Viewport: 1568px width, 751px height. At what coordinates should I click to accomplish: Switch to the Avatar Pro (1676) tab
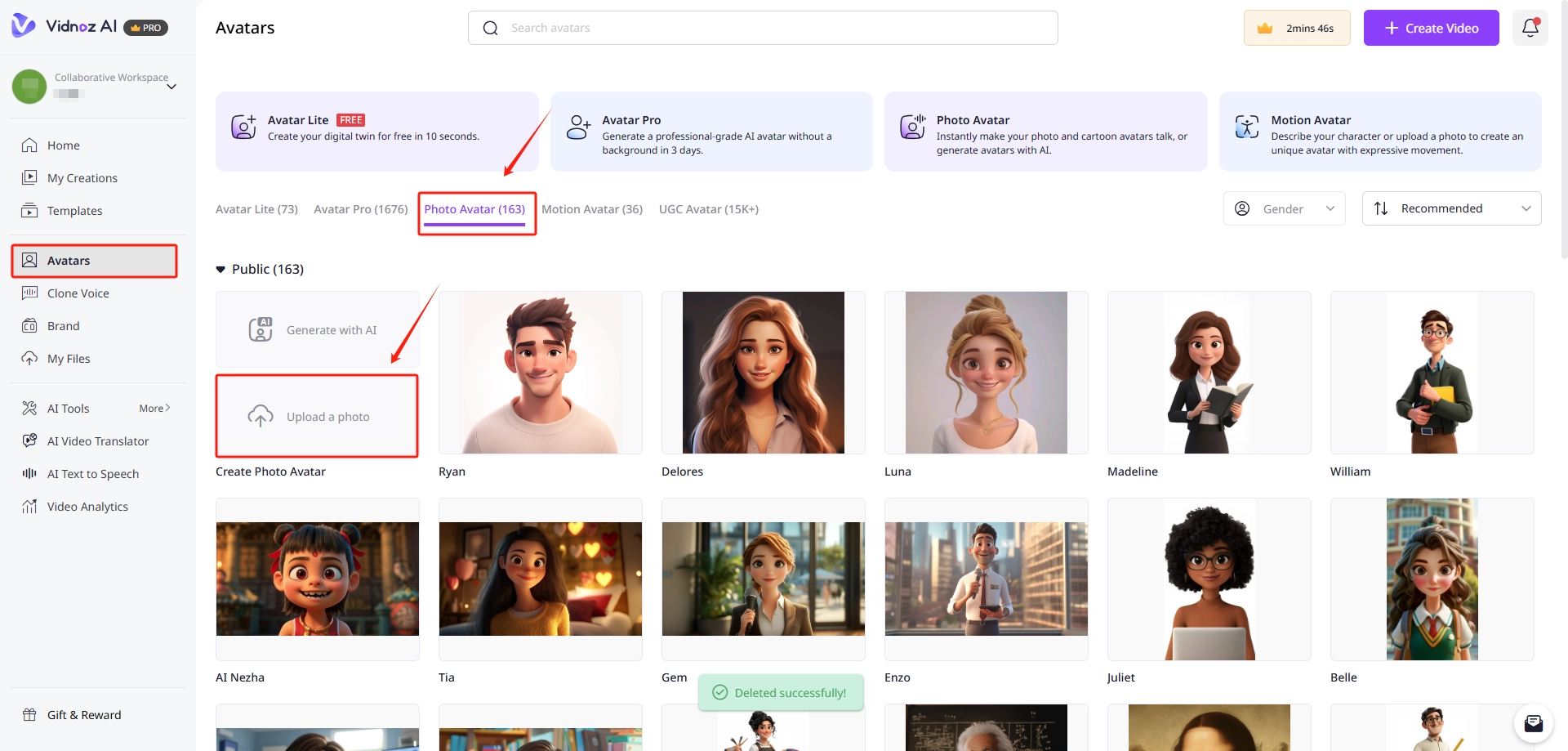coord(360,209)
